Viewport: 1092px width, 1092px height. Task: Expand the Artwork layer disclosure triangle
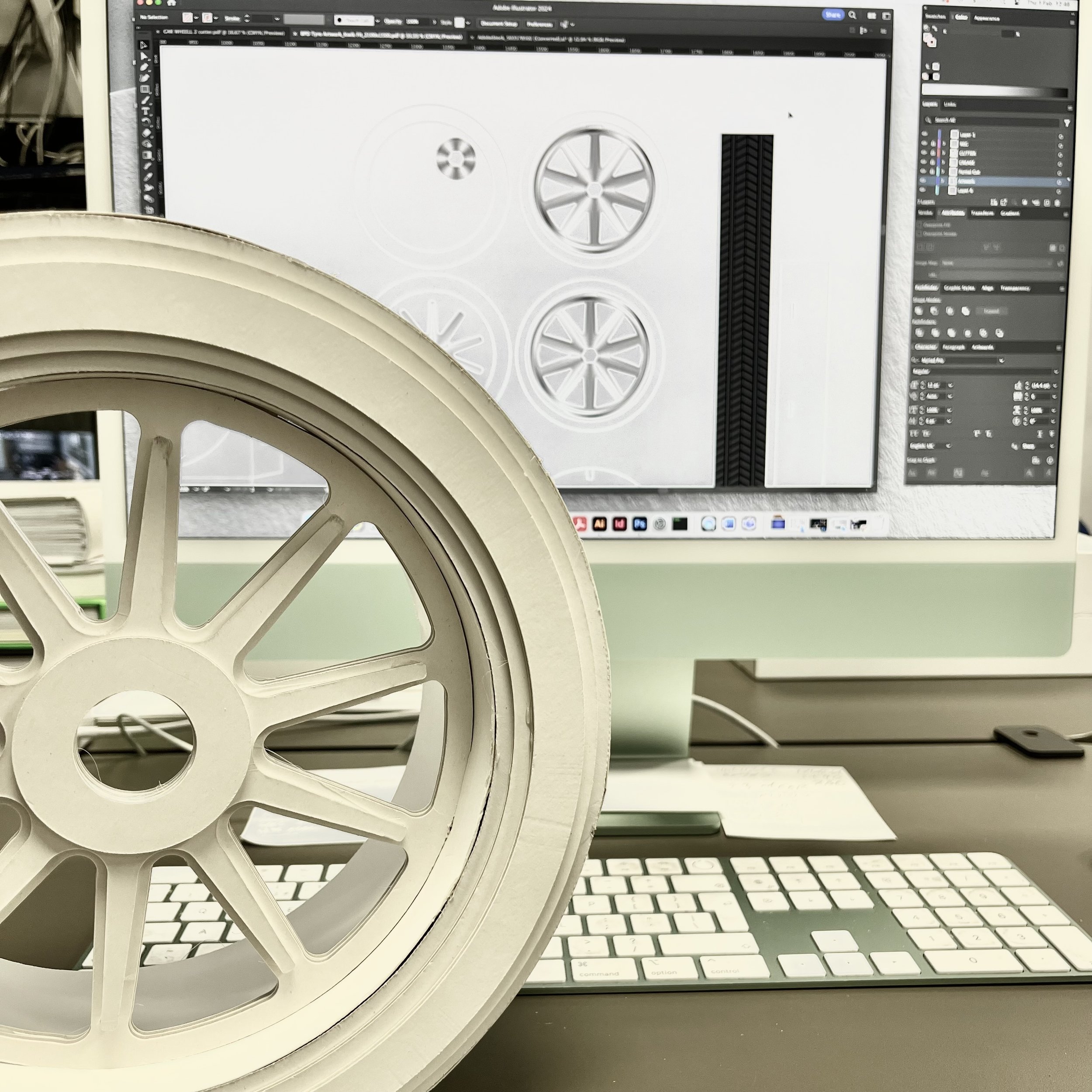(943, 181)
